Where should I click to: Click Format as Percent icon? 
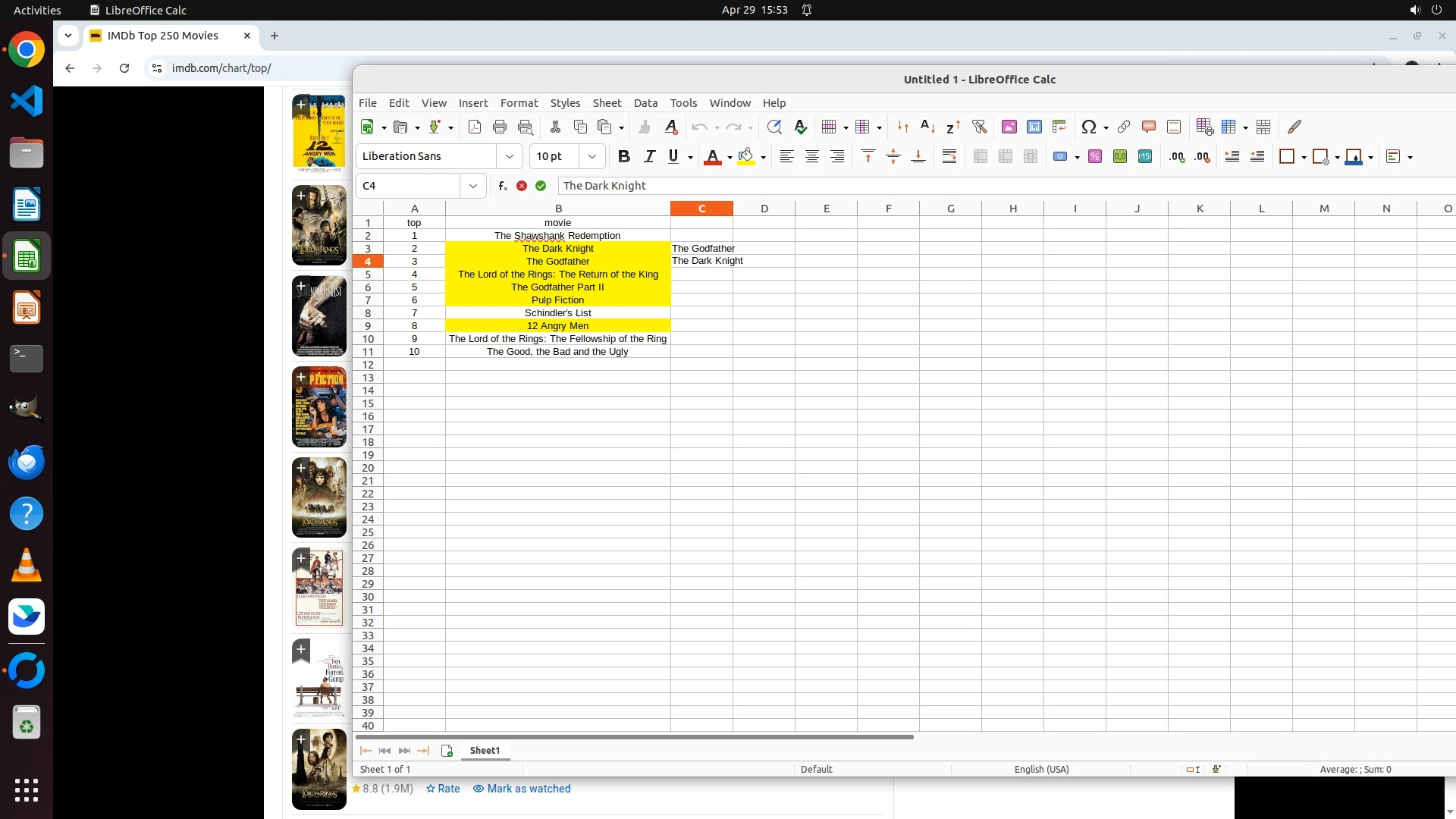point(1094,156)
